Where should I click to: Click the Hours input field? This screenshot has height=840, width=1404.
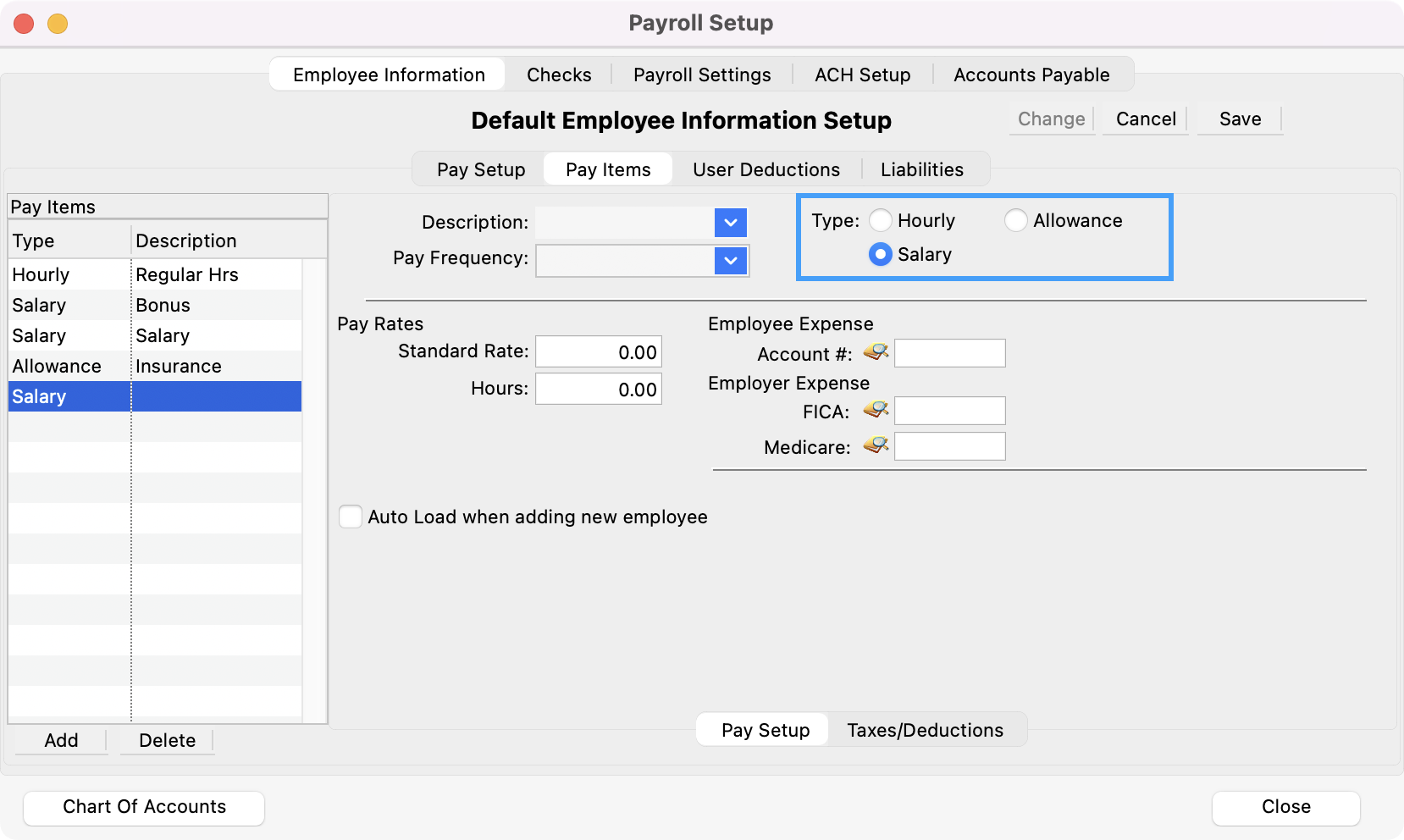(598, 390)
